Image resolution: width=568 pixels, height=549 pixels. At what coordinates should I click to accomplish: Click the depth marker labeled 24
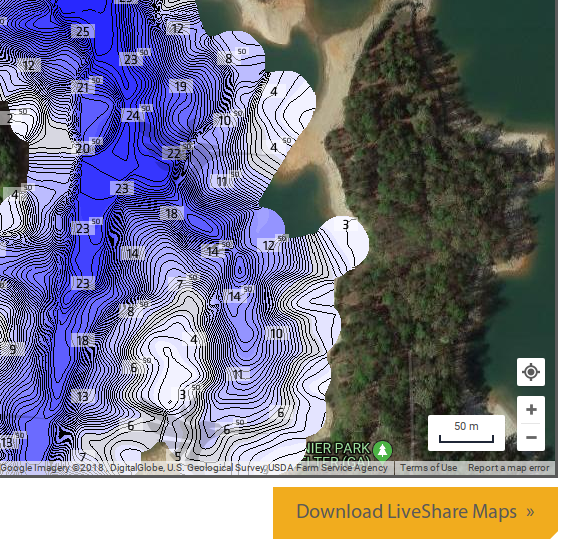coord(133,115)
